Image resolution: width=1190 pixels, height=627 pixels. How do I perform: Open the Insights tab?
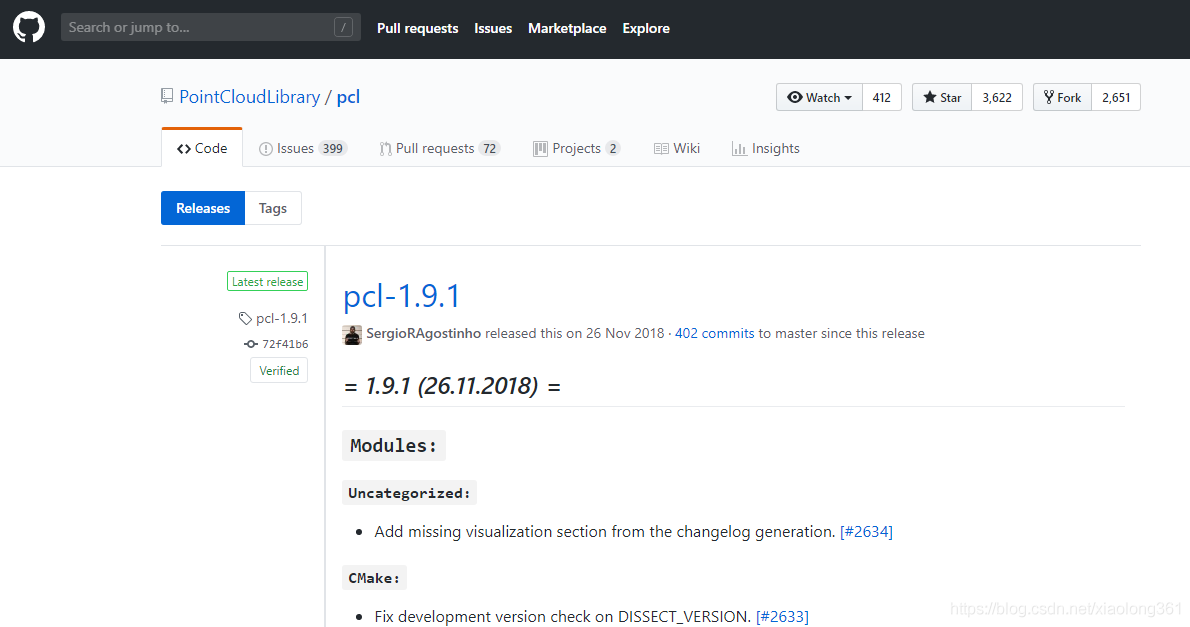tap(766, 148)
